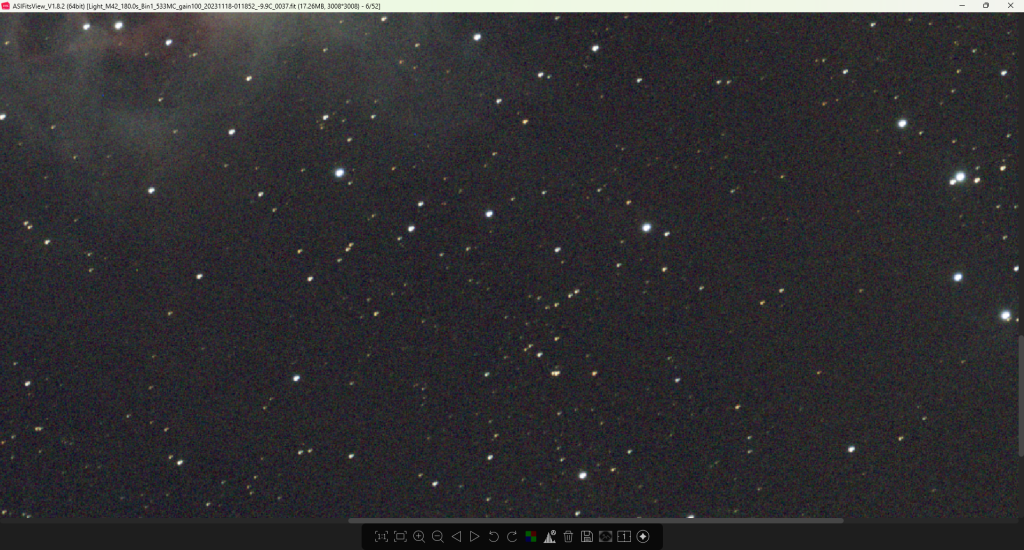This screenshot has height=550, width=1024.
Task: Delete the current FITS image
Action: point(568,537)
